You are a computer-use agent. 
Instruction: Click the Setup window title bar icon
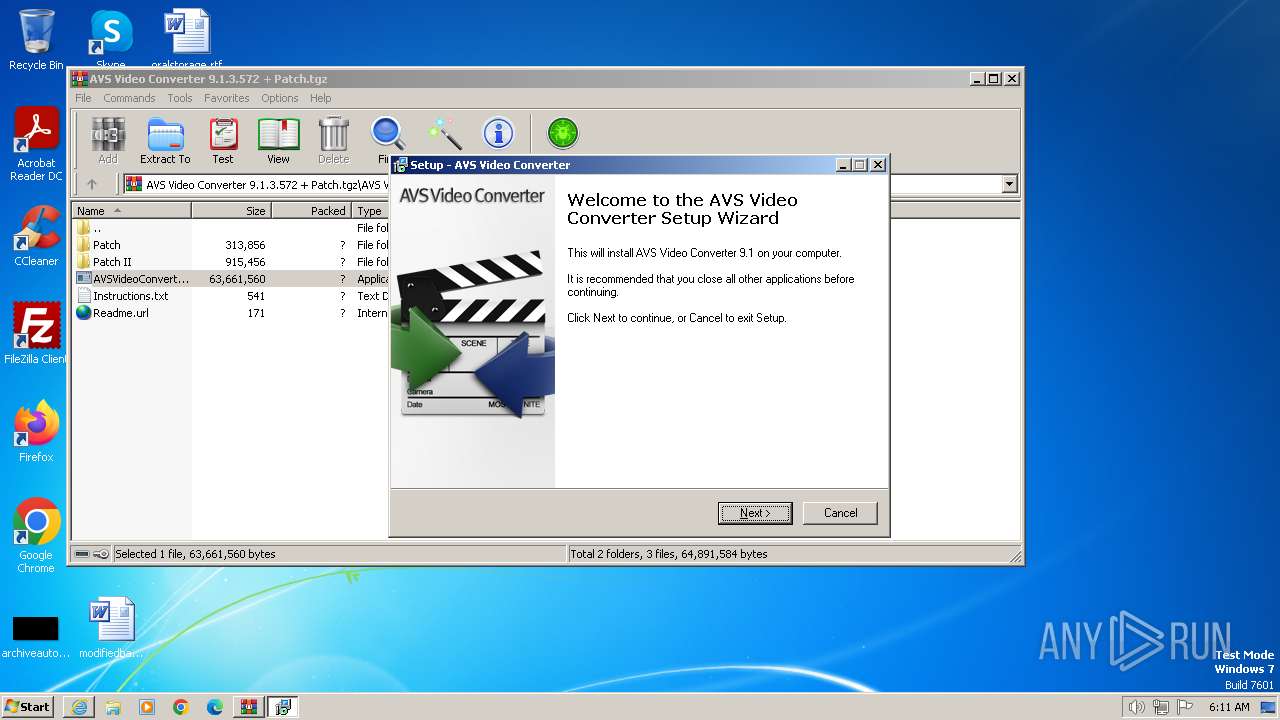pos(400,165)
